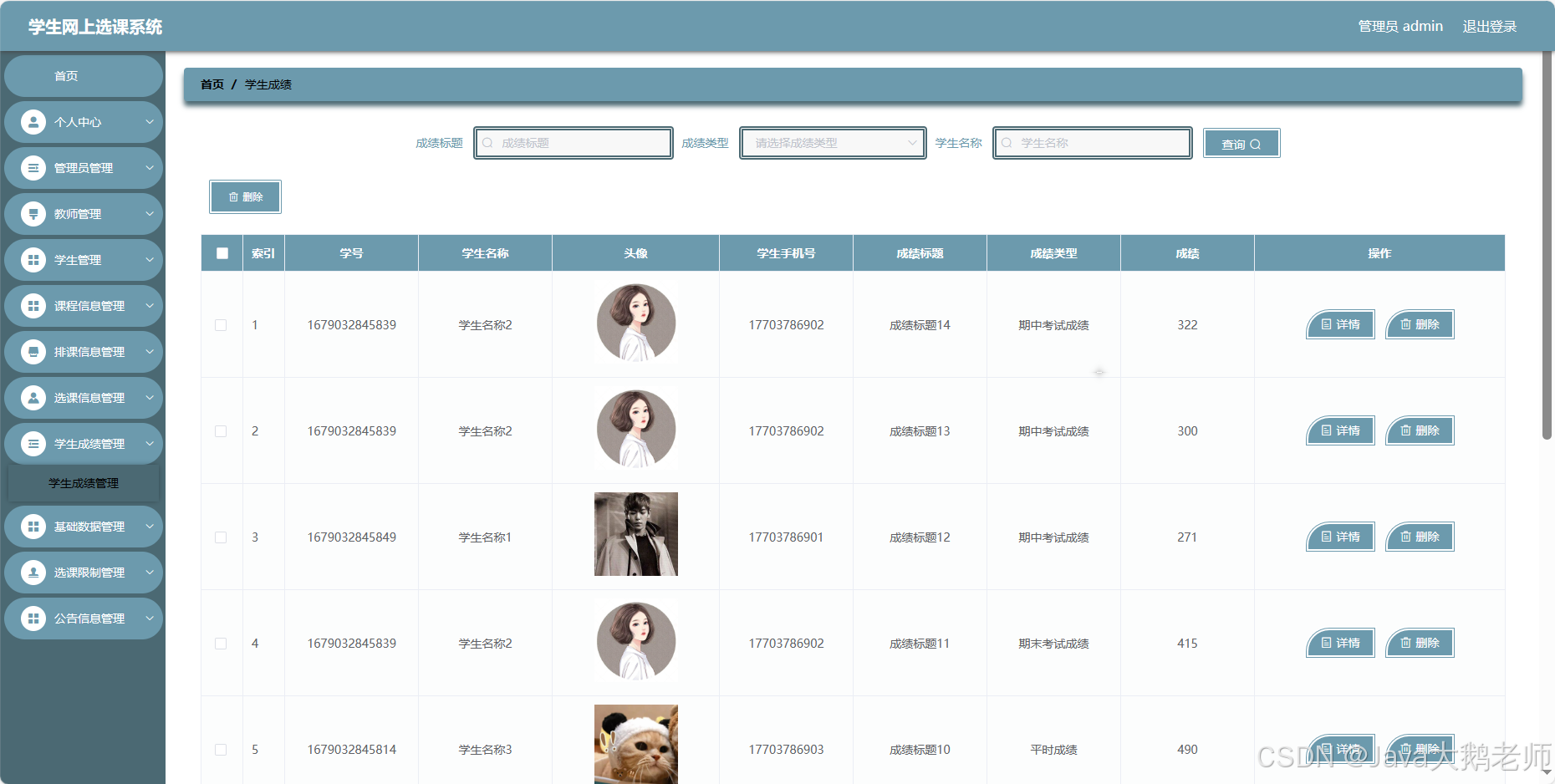
Task: Expand the 个人中心 menu chevron
Action: (x=150, y=122)
